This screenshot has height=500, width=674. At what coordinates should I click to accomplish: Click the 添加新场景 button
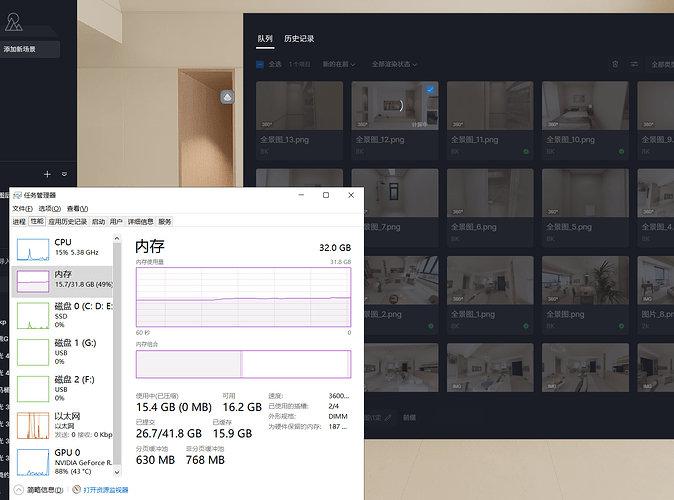click(x=31, y=49)
